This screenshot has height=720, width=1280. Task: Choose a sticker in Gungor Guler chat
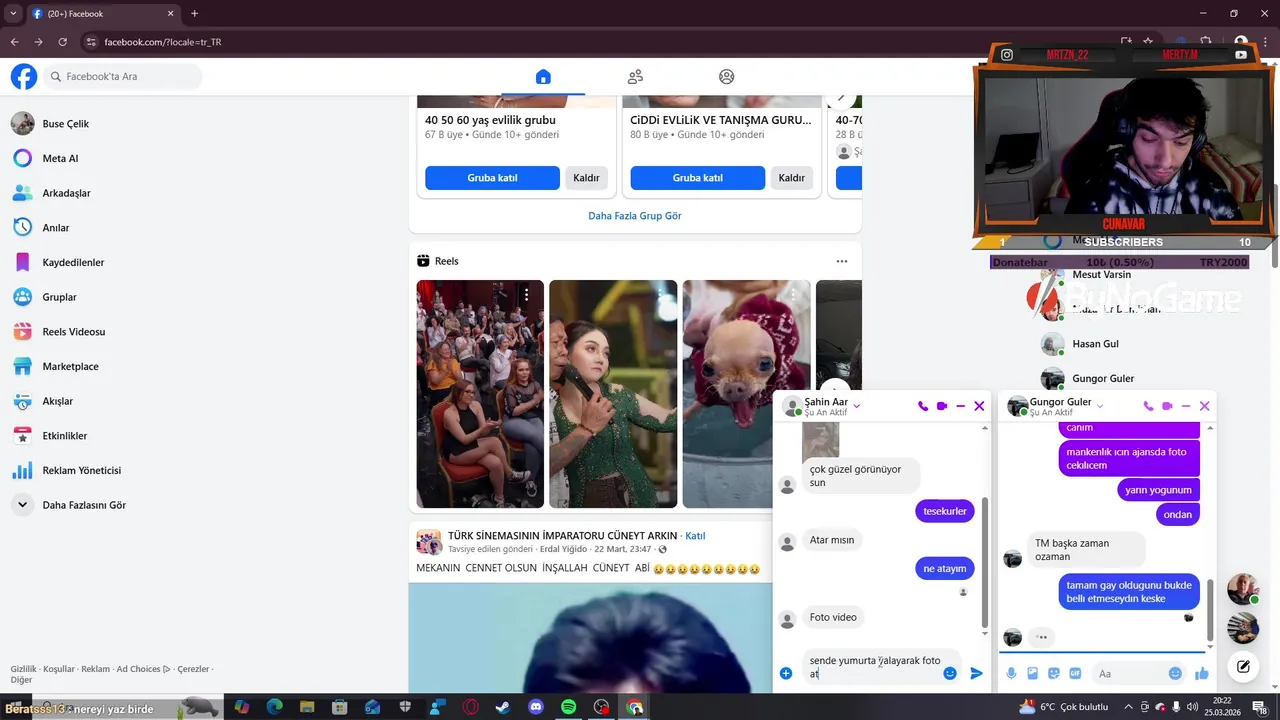pos(1054,674)
